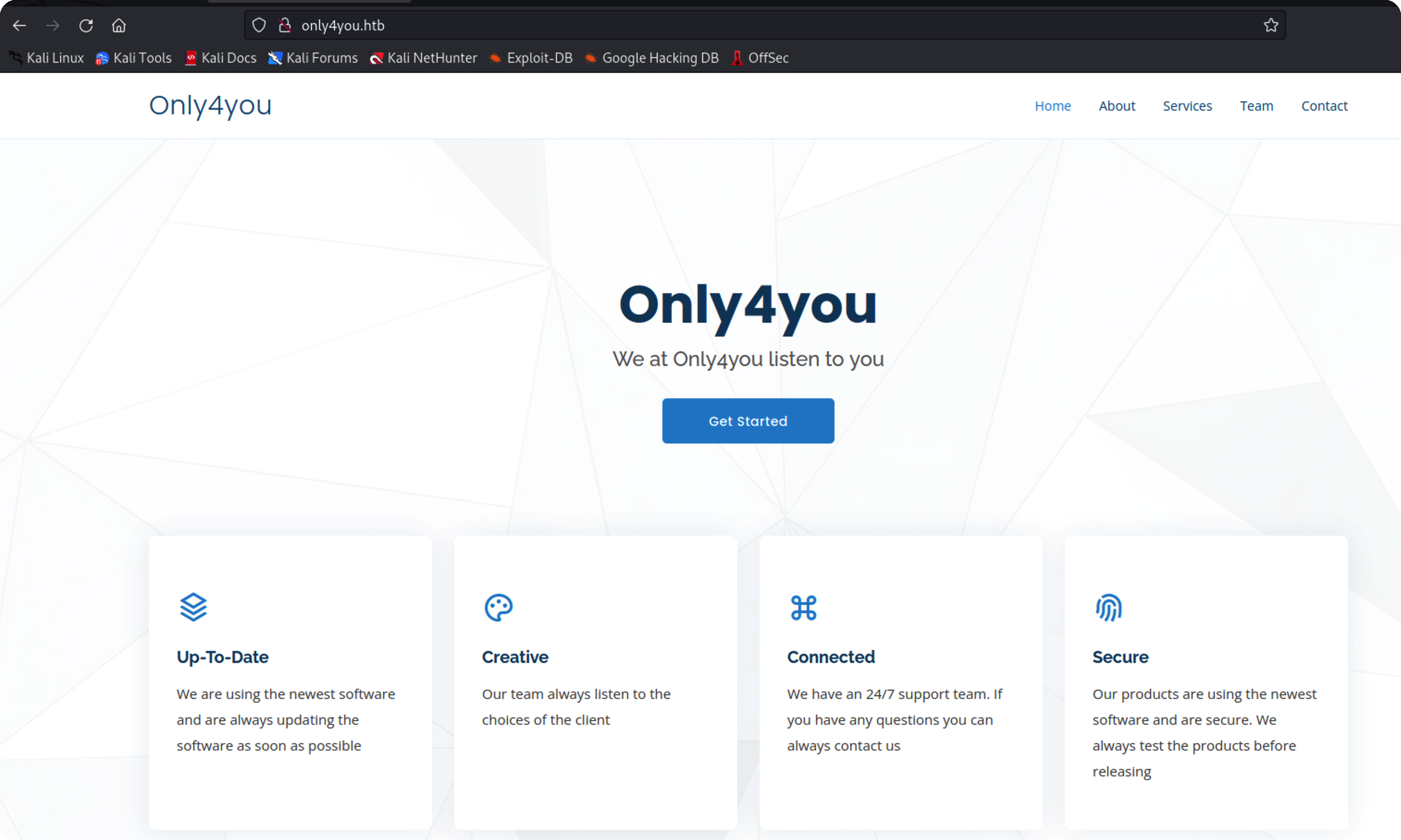Viewport: 1401px width, 840px height.
Task: Bookmark this page with star icon
Action: click(1271, 25)
